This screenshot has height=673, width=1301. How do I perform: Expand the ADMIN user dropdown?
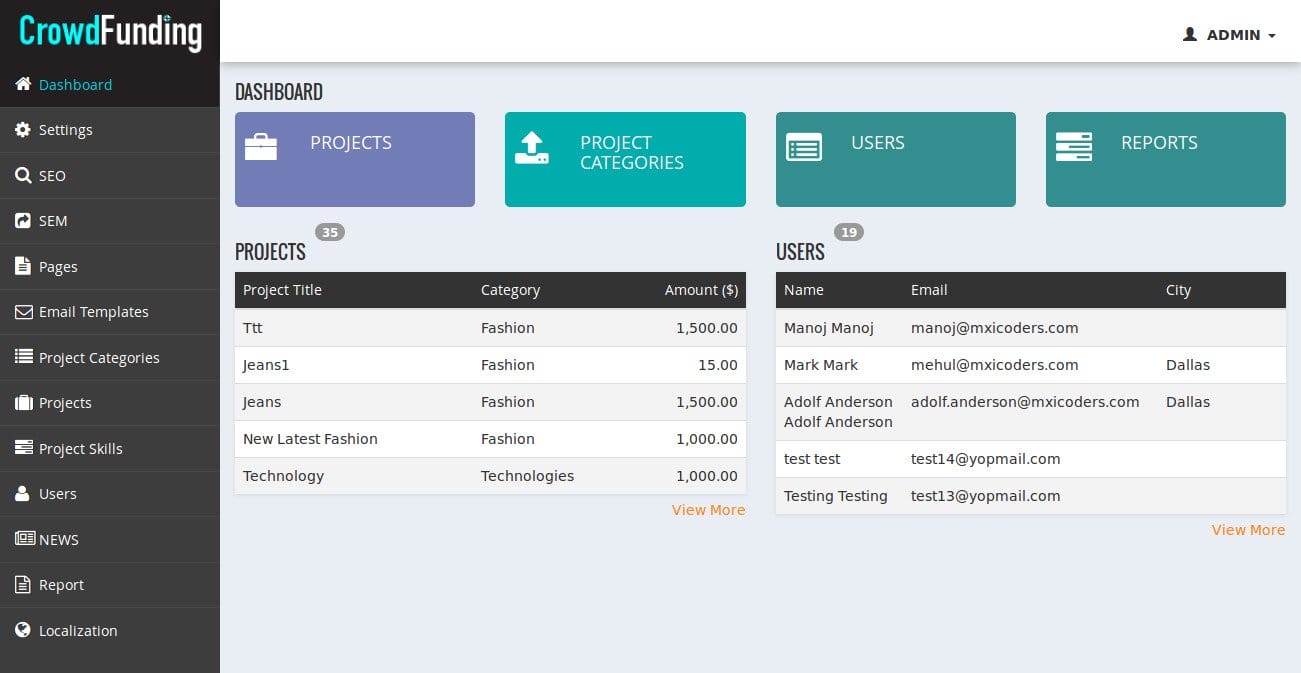(1230, 35)
